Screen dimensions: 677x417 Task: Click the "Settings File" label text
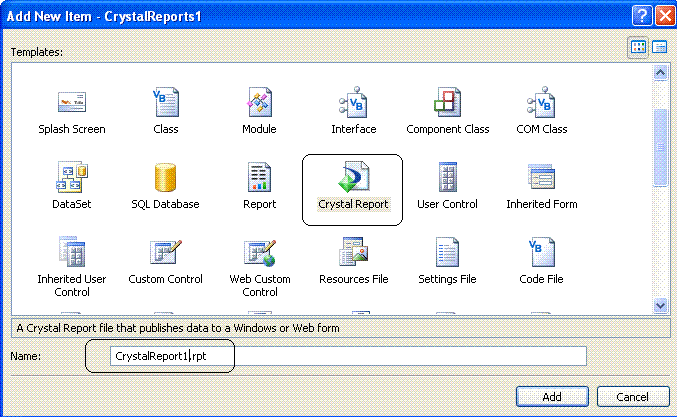click(447, 279)
